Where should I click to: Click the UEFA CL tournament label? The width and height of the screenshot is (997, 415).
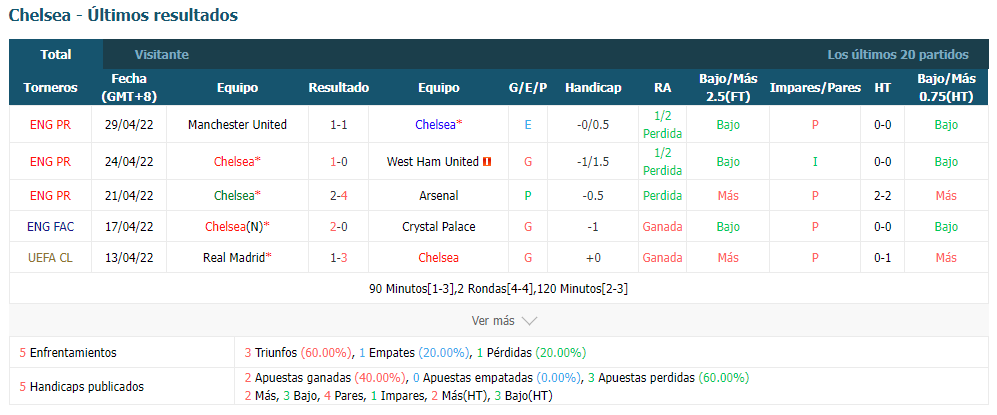click(x=50, y=258)
